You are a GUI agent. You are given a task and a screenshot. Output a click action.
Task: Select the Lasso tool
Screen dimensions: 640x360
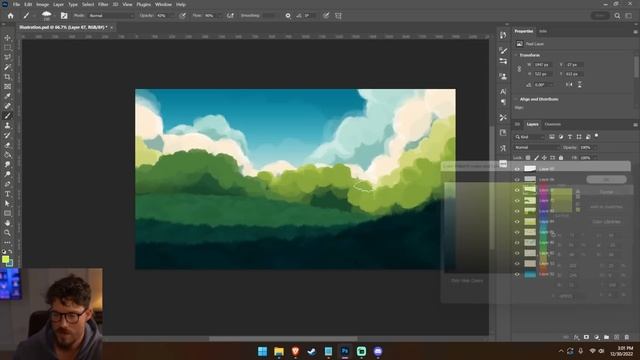coord(7,57)
